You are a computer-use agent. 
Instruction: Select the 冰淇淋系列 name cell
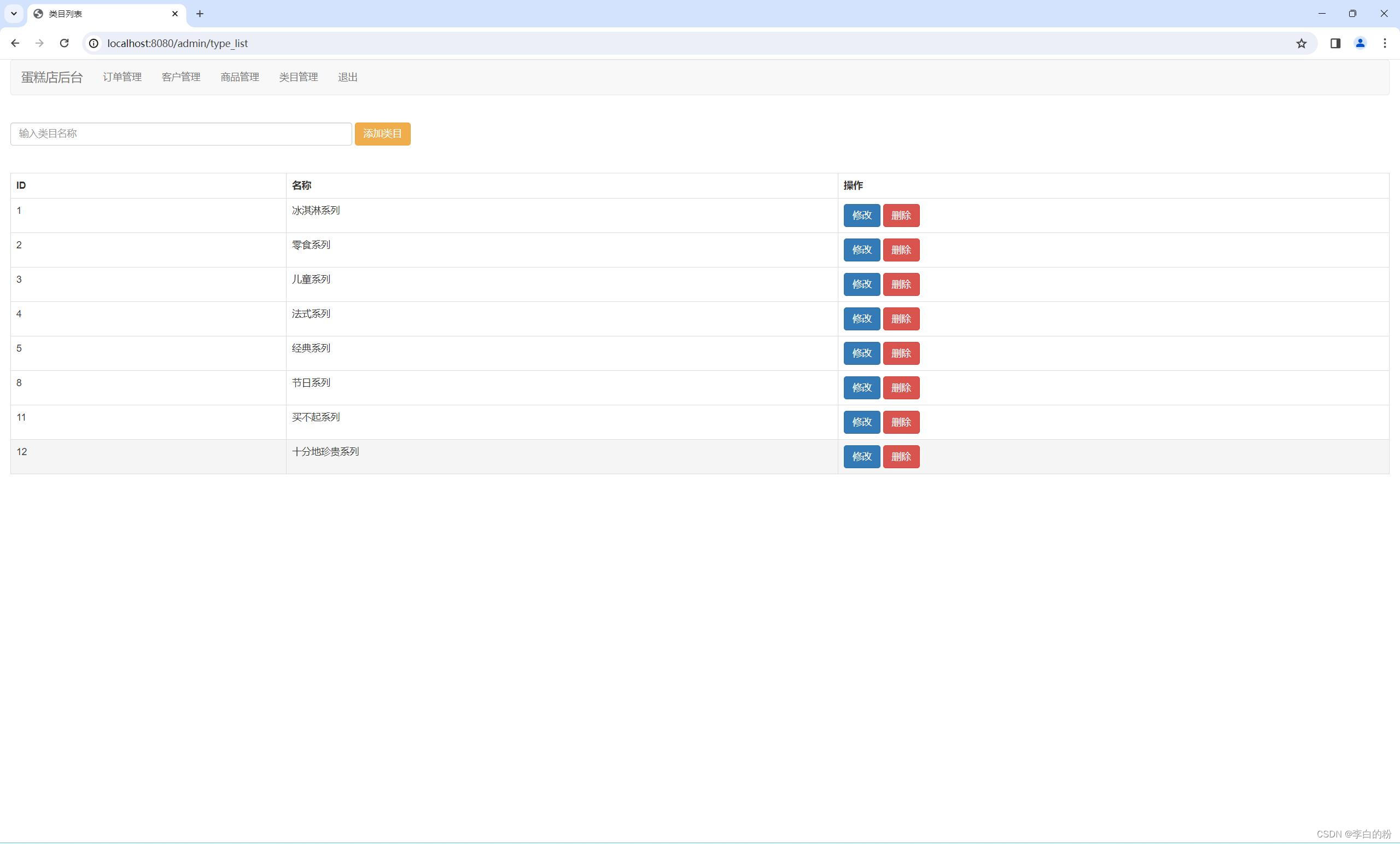point(562,216)
